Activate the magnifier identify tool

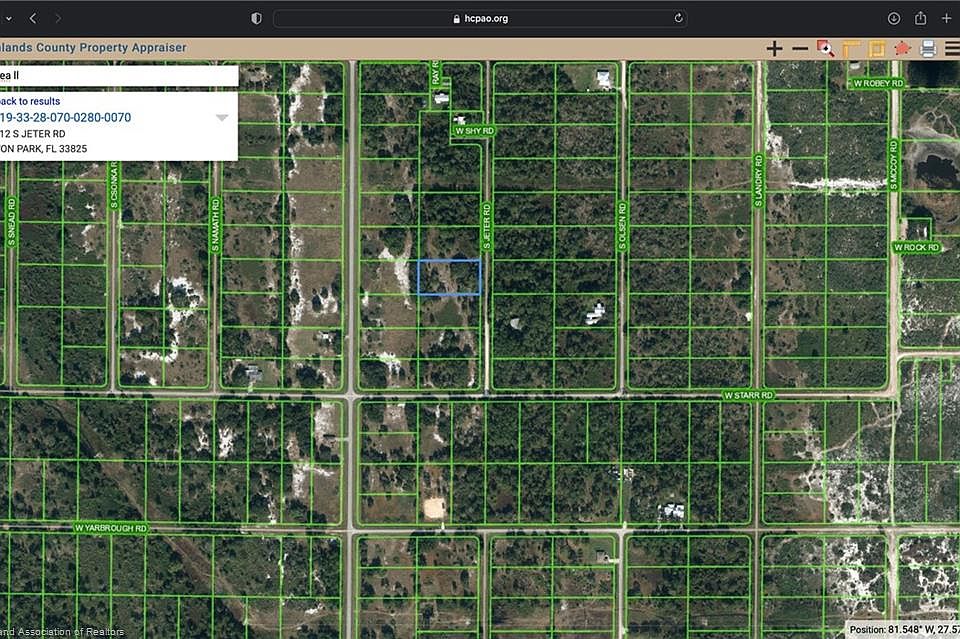[x=825, y=49]
